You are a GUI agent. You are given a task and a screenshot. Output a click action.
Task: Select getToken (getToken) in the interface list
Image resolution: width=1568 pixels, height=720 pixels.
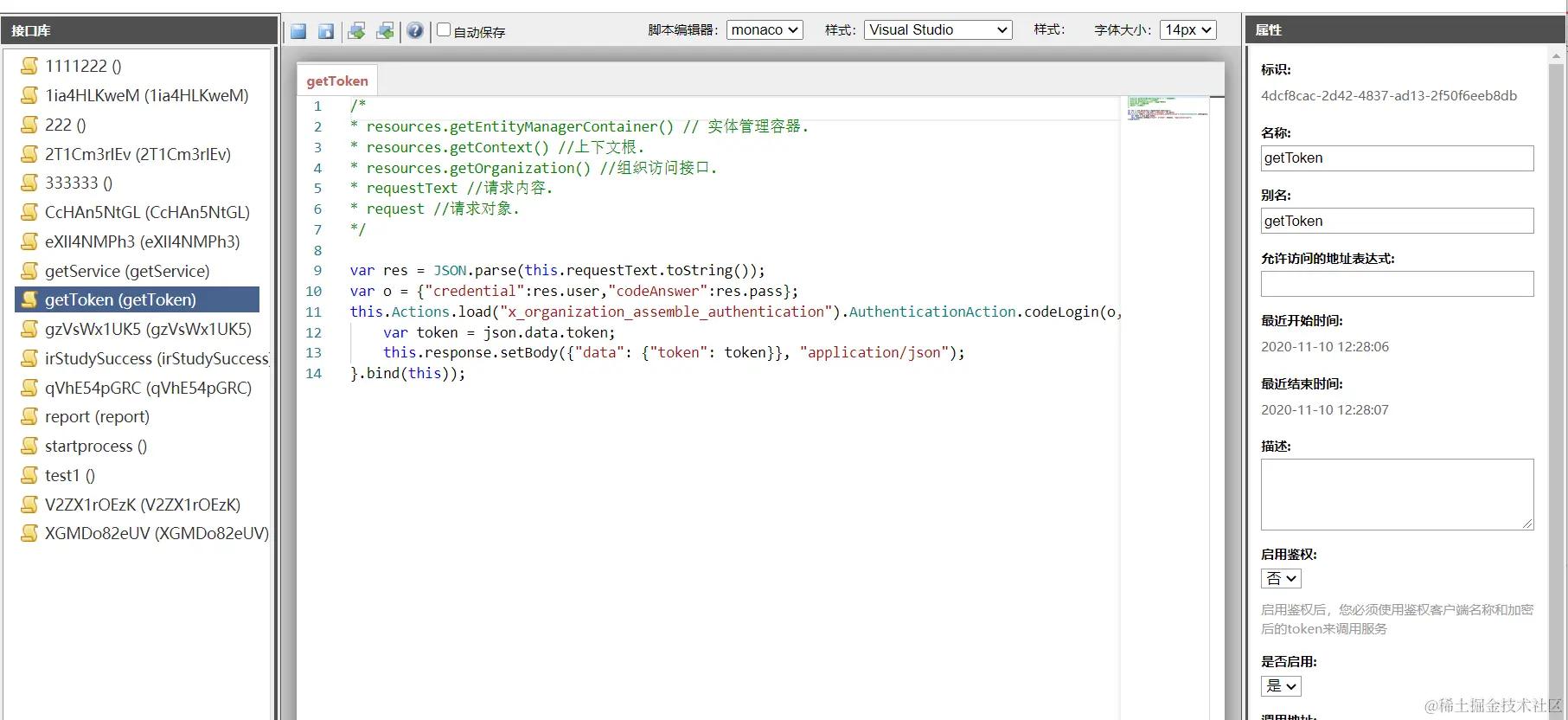137,299
